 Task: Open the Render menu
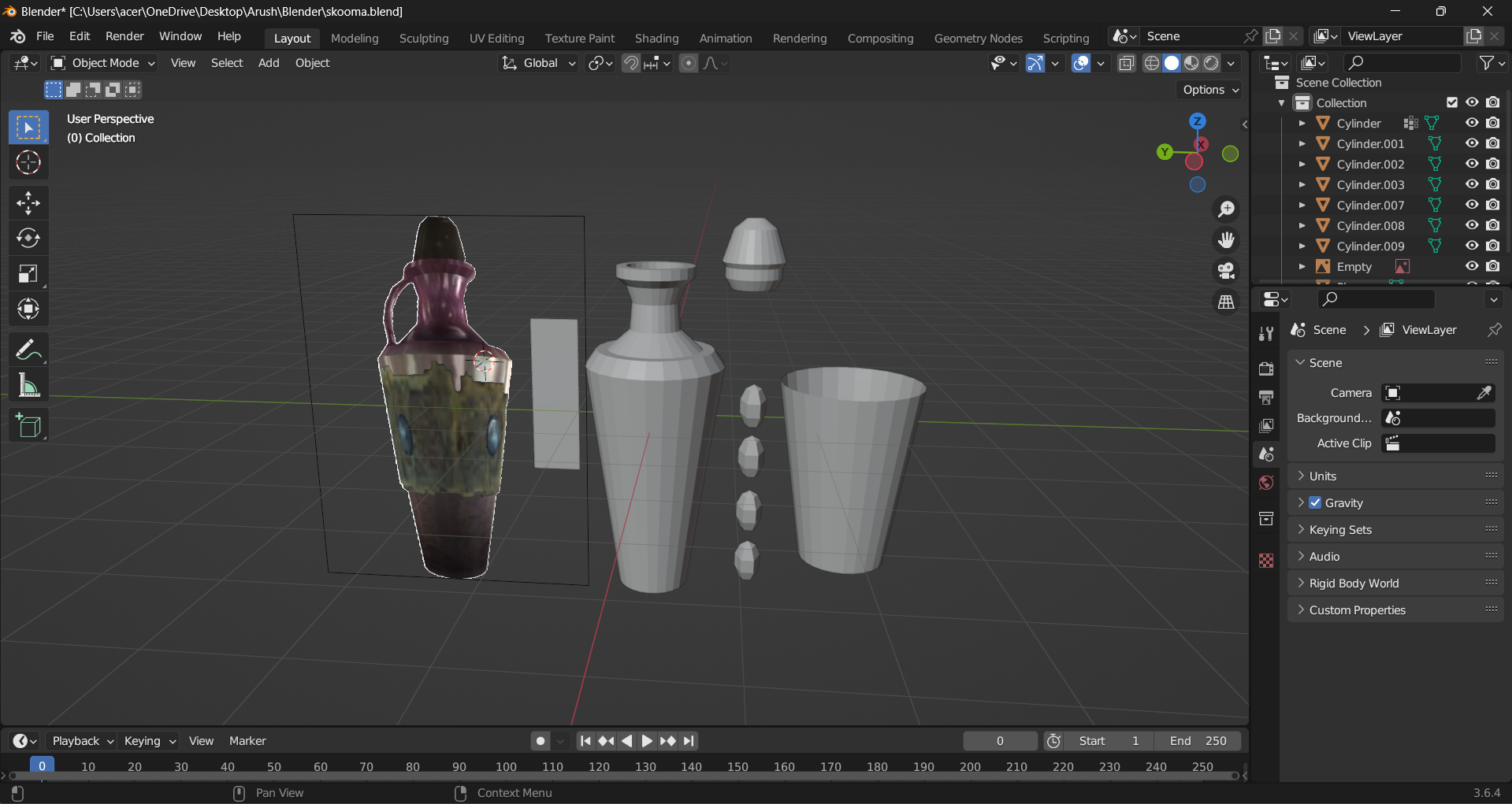[124, 36]
